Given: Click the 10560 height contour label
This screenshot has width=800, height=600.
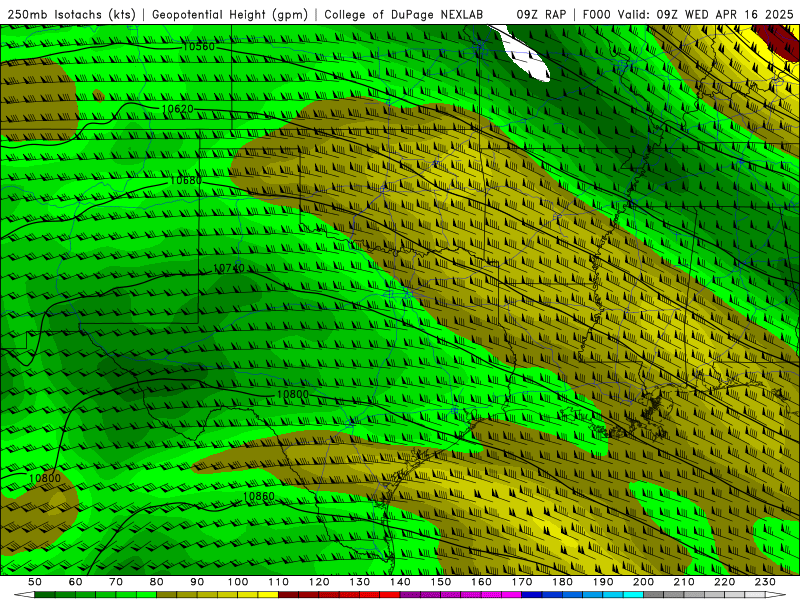Looking at the screenshot, I should click(x=198, y=47).
